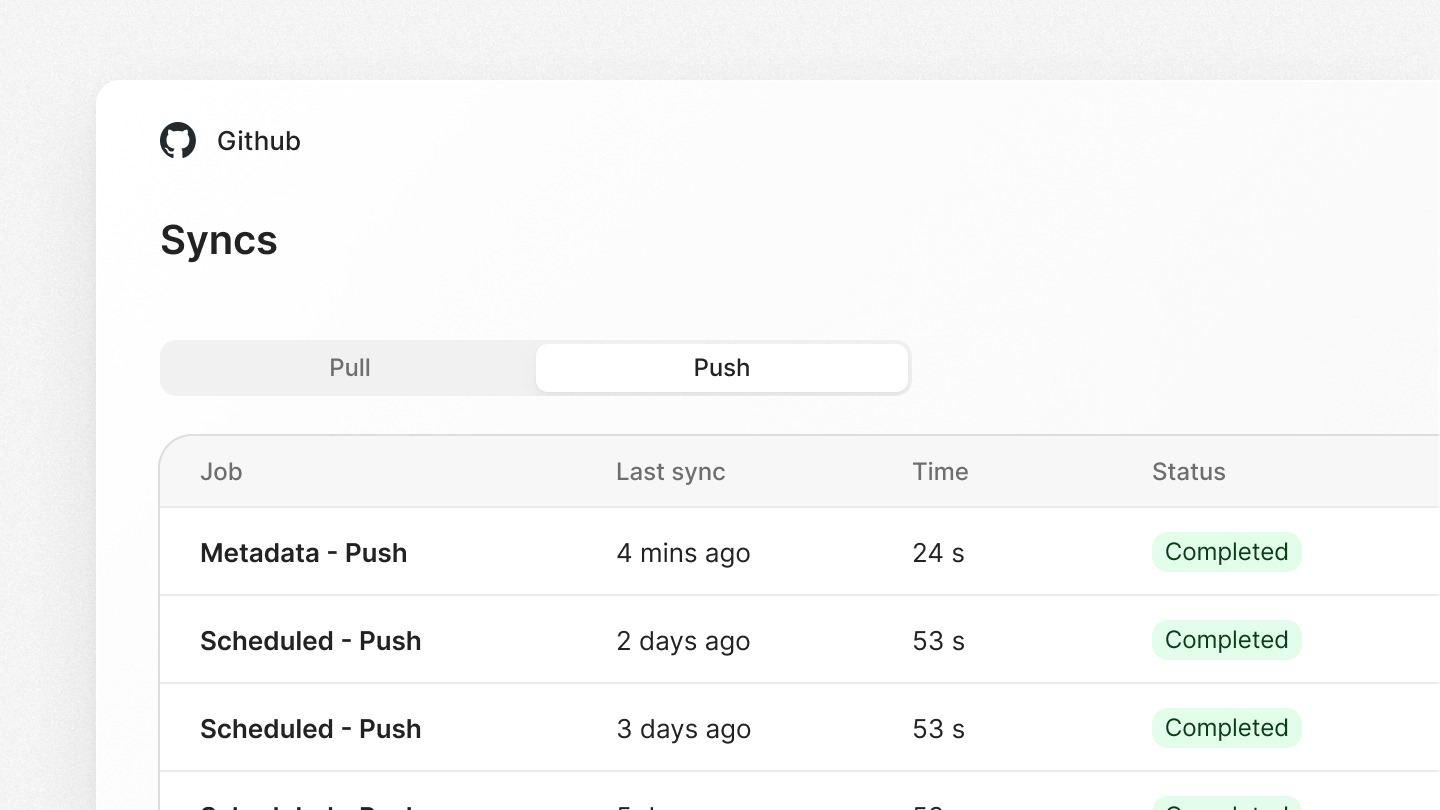Click Completed badge on Metadata - Push row
The height and width of the screenshot is (810, 1440).
[1226, 552]
